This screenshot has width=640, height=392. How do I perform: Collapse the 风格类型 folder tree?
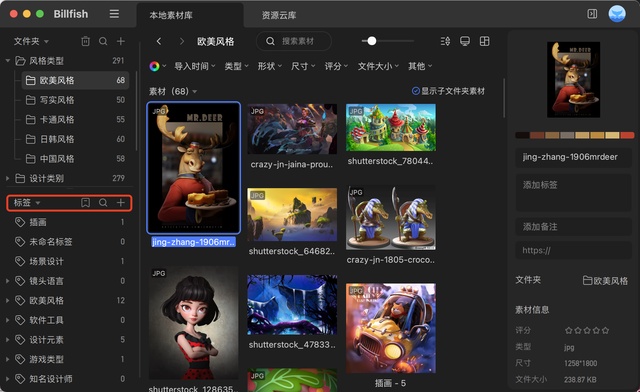click(x=8, y=61)
